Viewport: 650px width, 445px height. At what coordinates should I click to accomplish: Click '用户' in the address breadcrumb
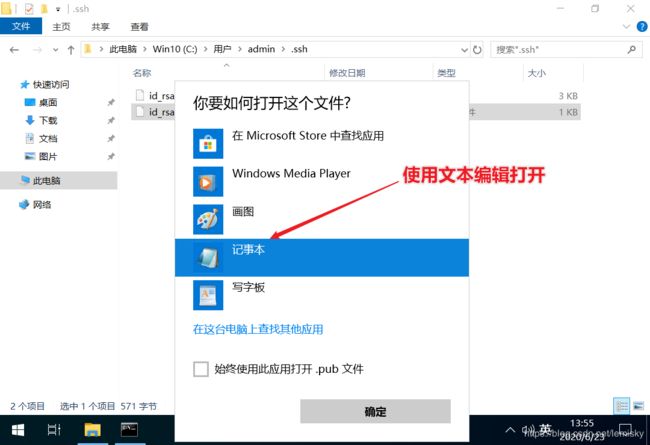tap(222, 49)
